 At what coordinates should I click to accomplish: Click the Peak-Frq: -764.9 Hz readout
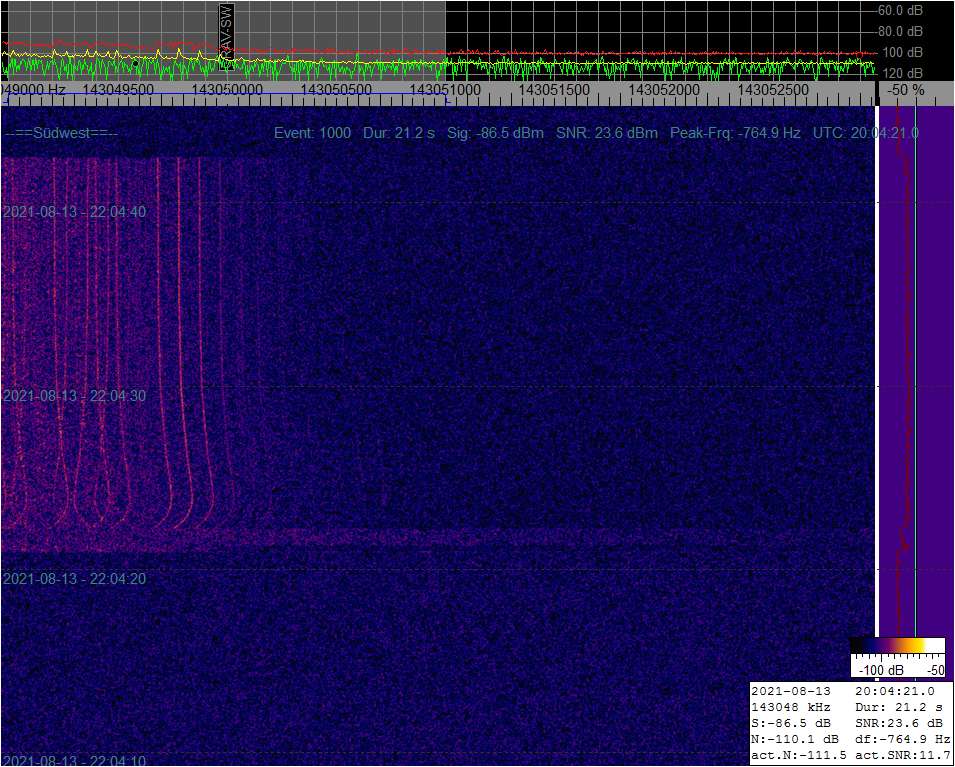735,133
